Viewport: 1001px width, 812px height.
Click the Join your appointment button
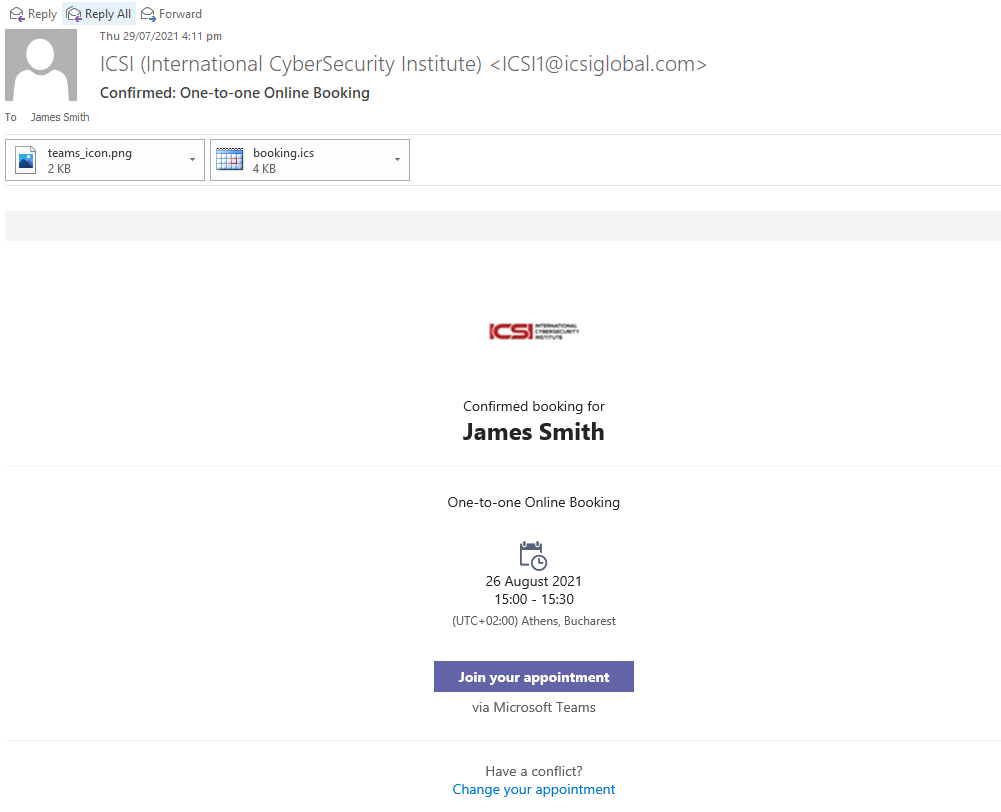click(x=534, y=677)
